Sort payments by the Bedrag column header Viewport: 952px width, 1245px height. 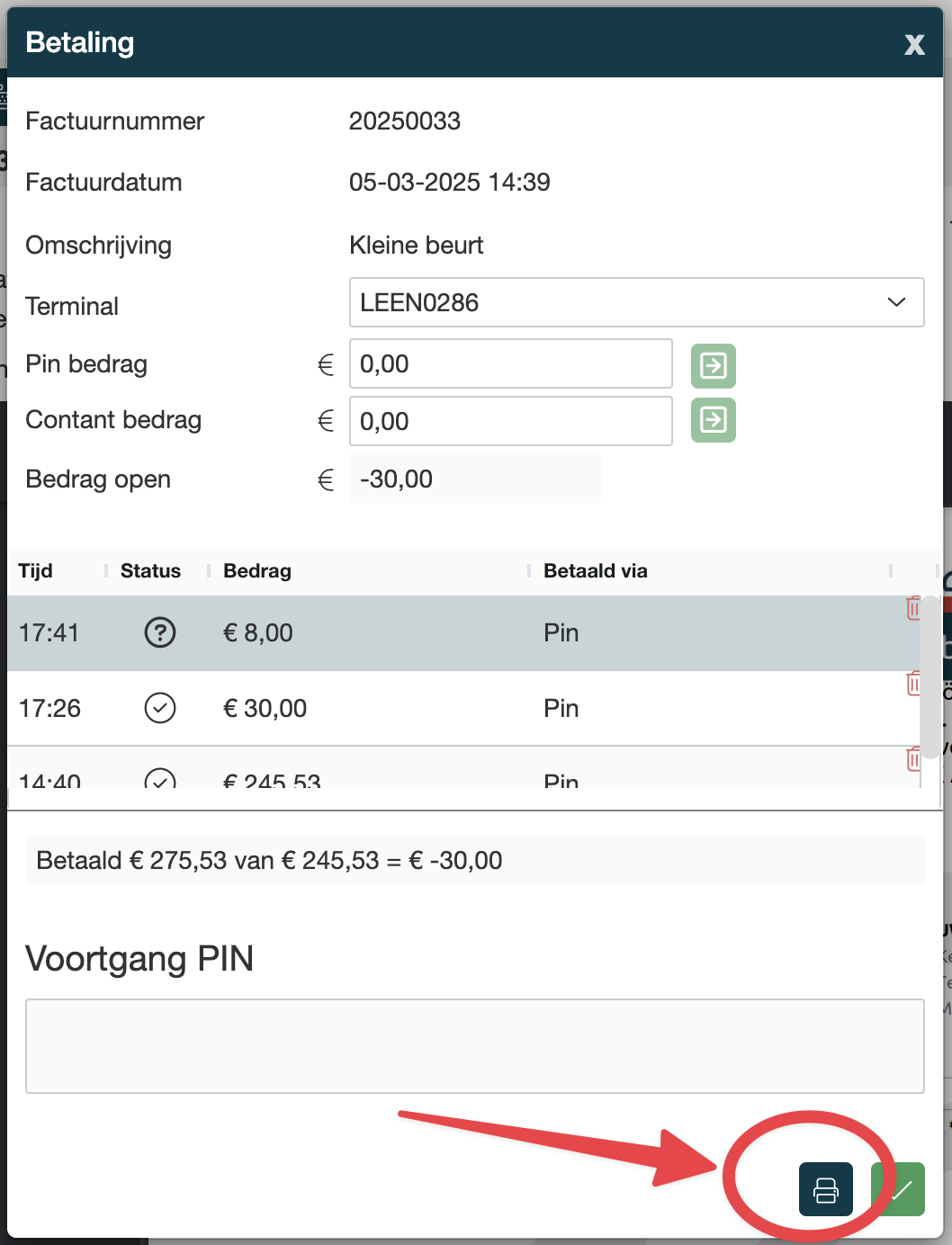[257, 571]
